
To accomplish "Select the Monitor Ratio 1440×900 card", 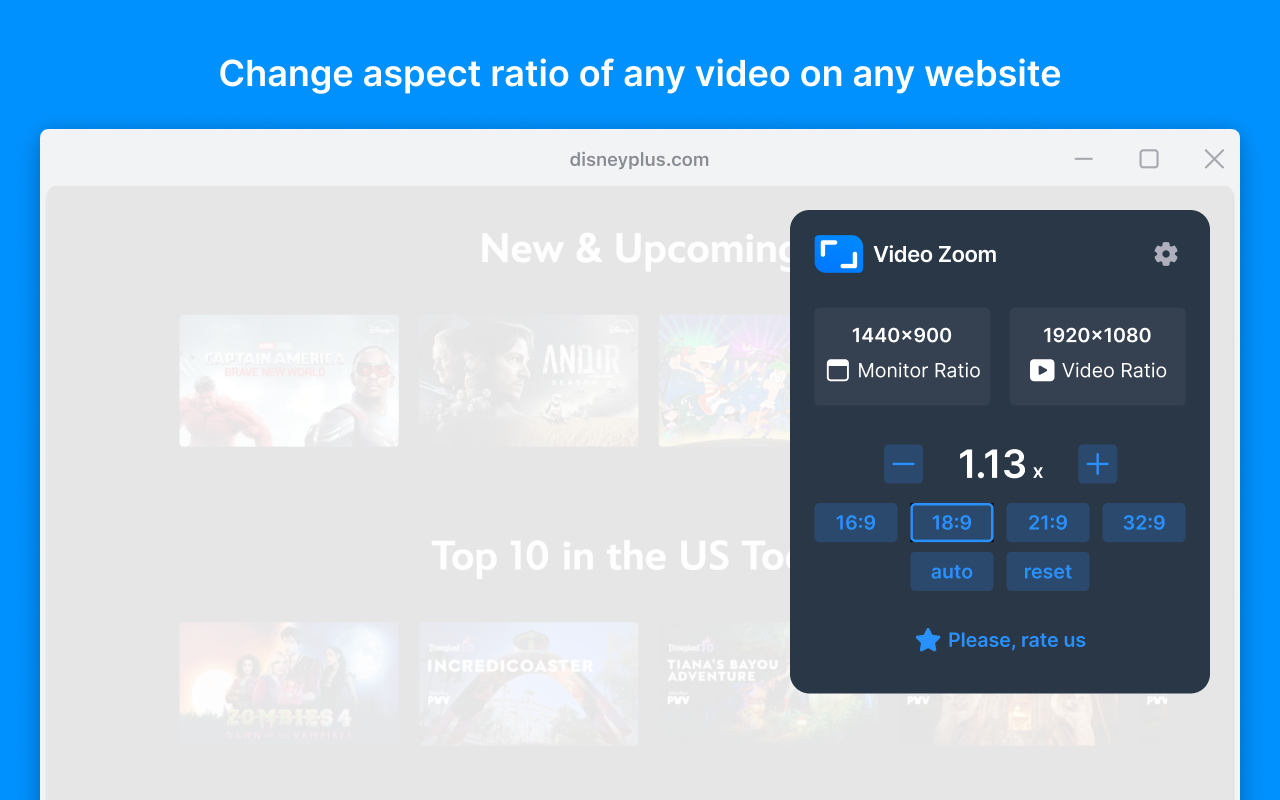I will click(902, 356).
